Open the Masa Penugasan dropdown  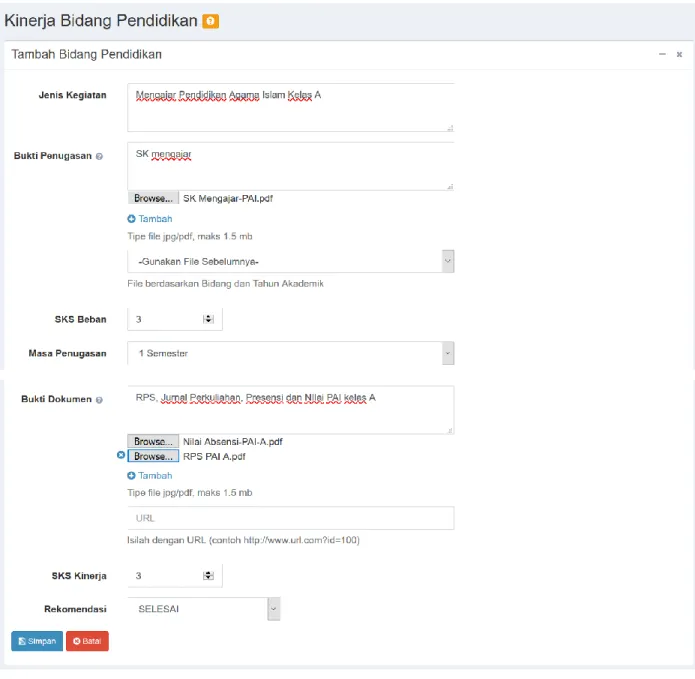tap(291, 353)
